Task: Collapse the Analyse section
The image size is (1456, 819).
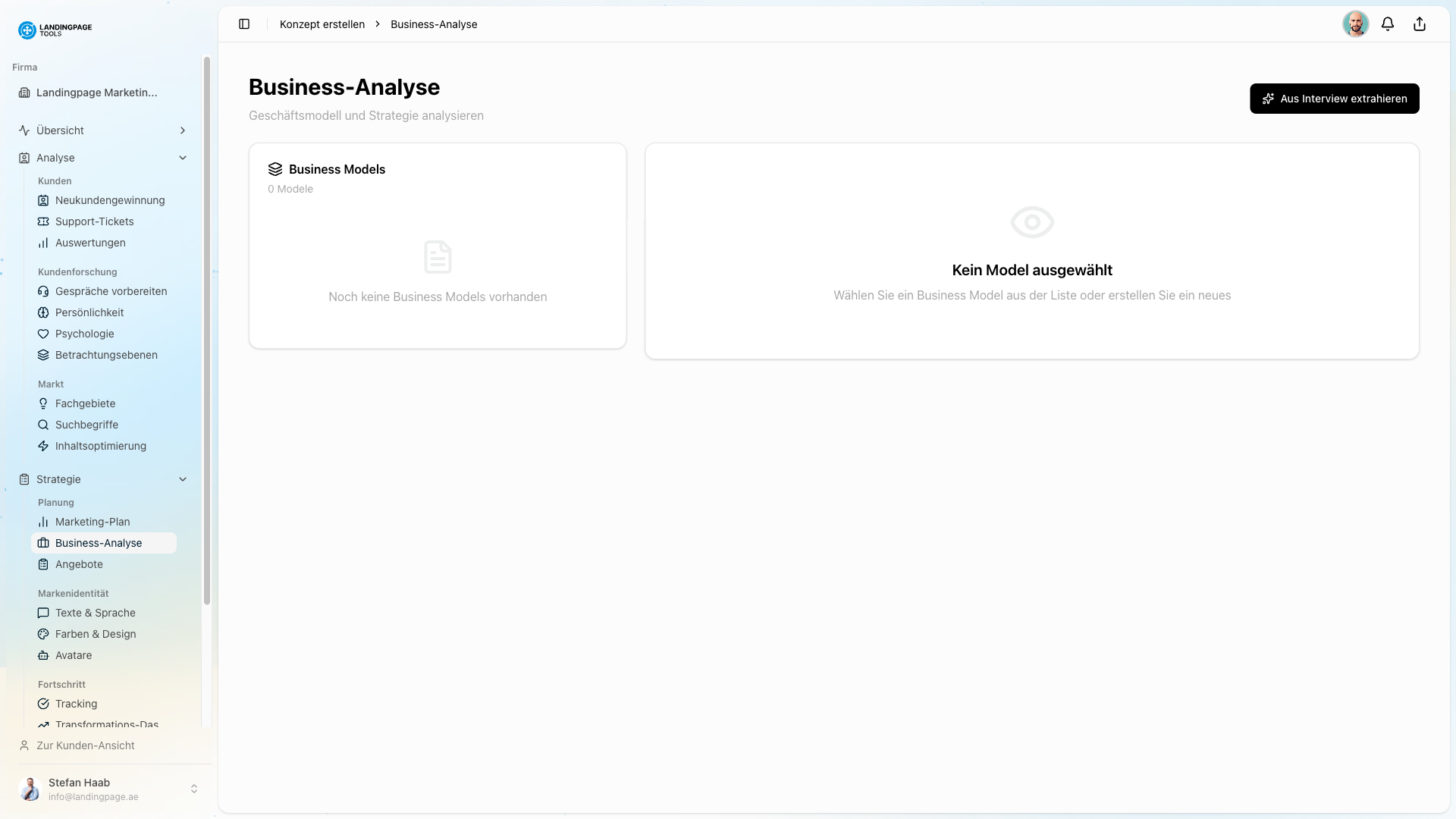Action: (x=182, y=157)
